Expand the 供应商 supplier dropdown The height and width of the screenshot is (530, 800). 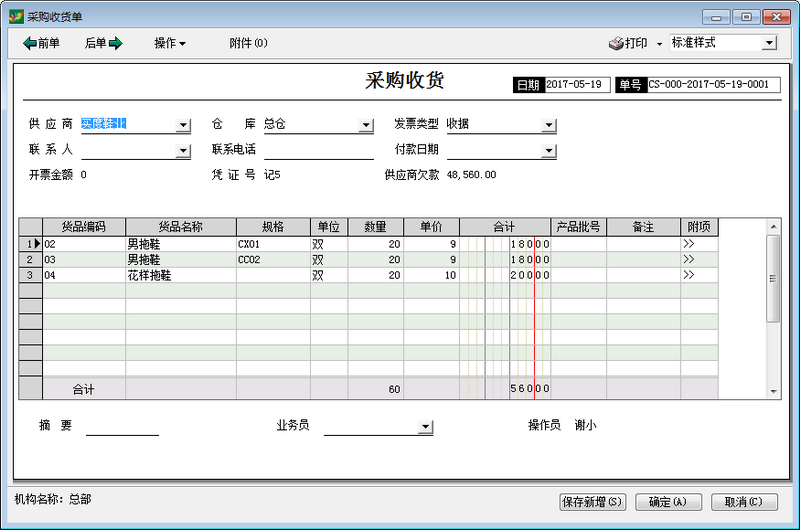183,125
